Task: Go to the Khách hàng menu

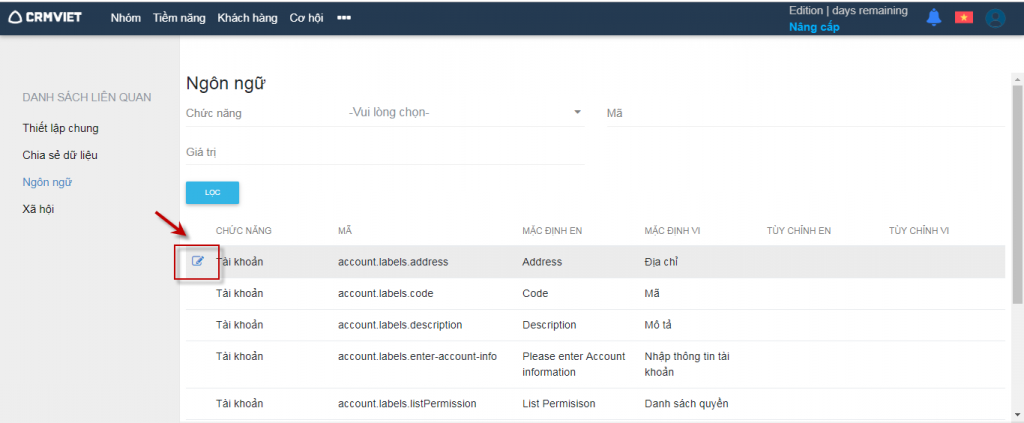Action: (x=249, y=18)
